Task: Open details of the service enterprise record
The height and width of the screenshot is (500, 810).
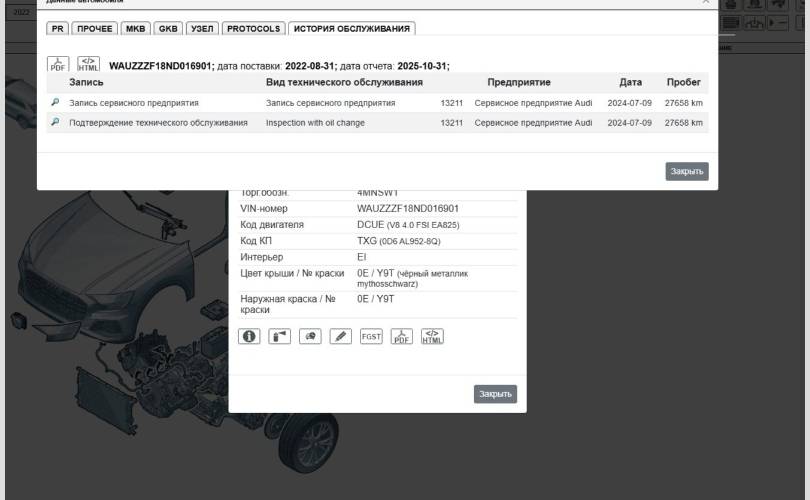Action: [x=56, y=102]
